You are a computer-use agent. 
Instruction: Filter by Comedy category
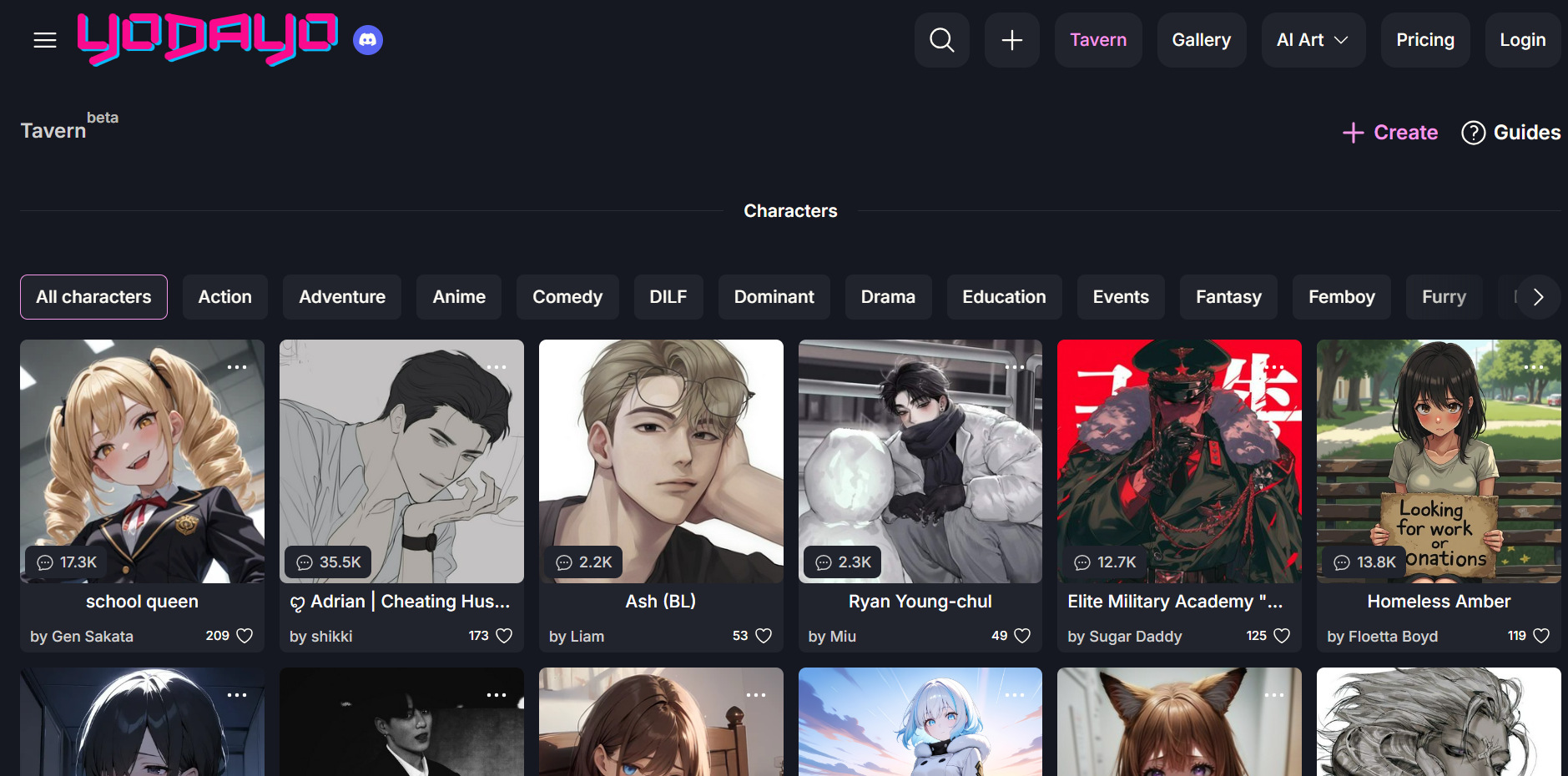coord(567,297)
